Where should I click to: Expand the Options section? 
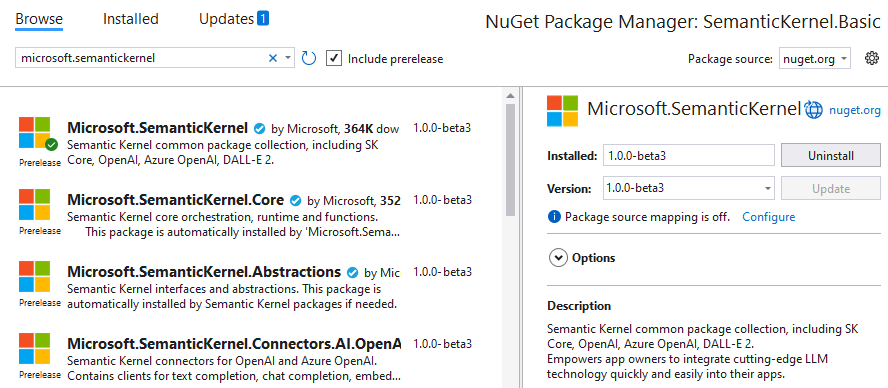click(558, 258)
